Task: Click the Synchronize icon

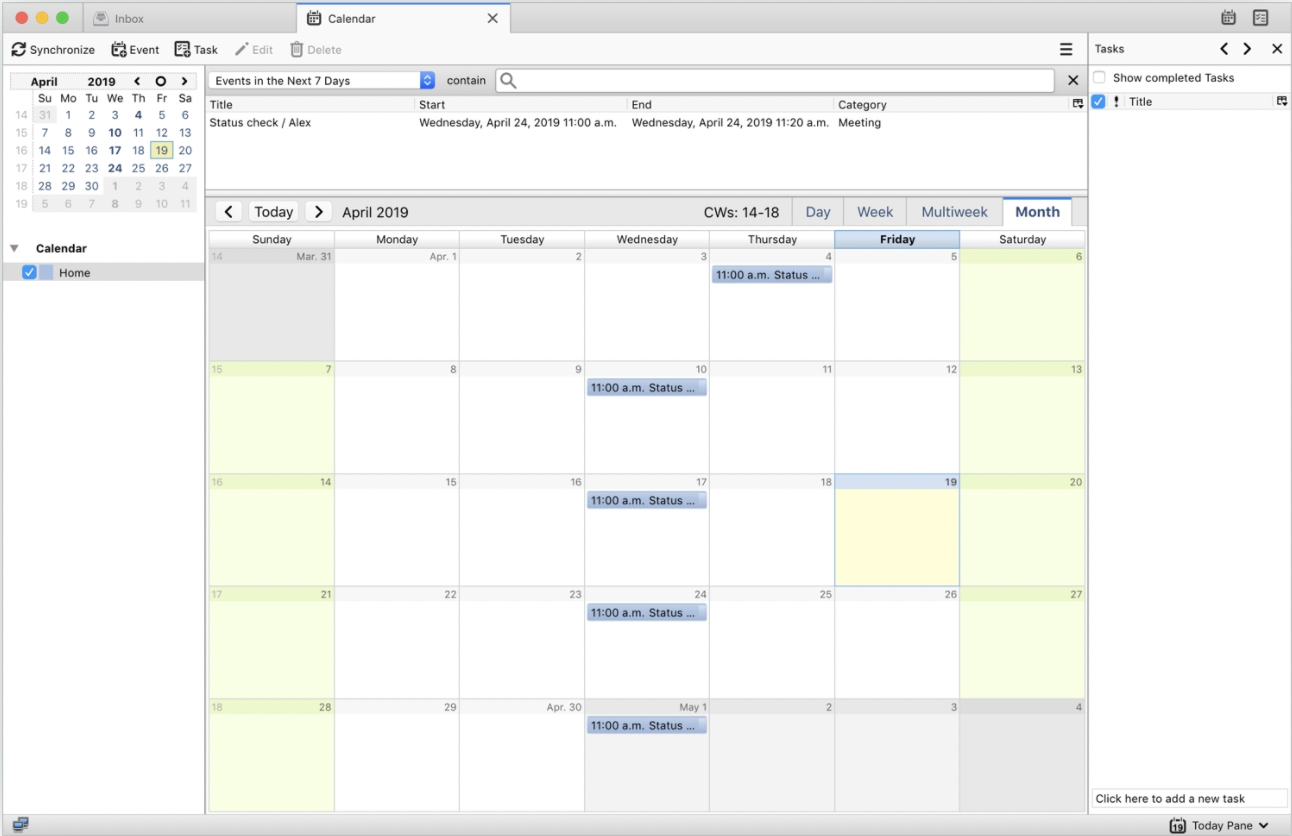Action: point(17,48)
